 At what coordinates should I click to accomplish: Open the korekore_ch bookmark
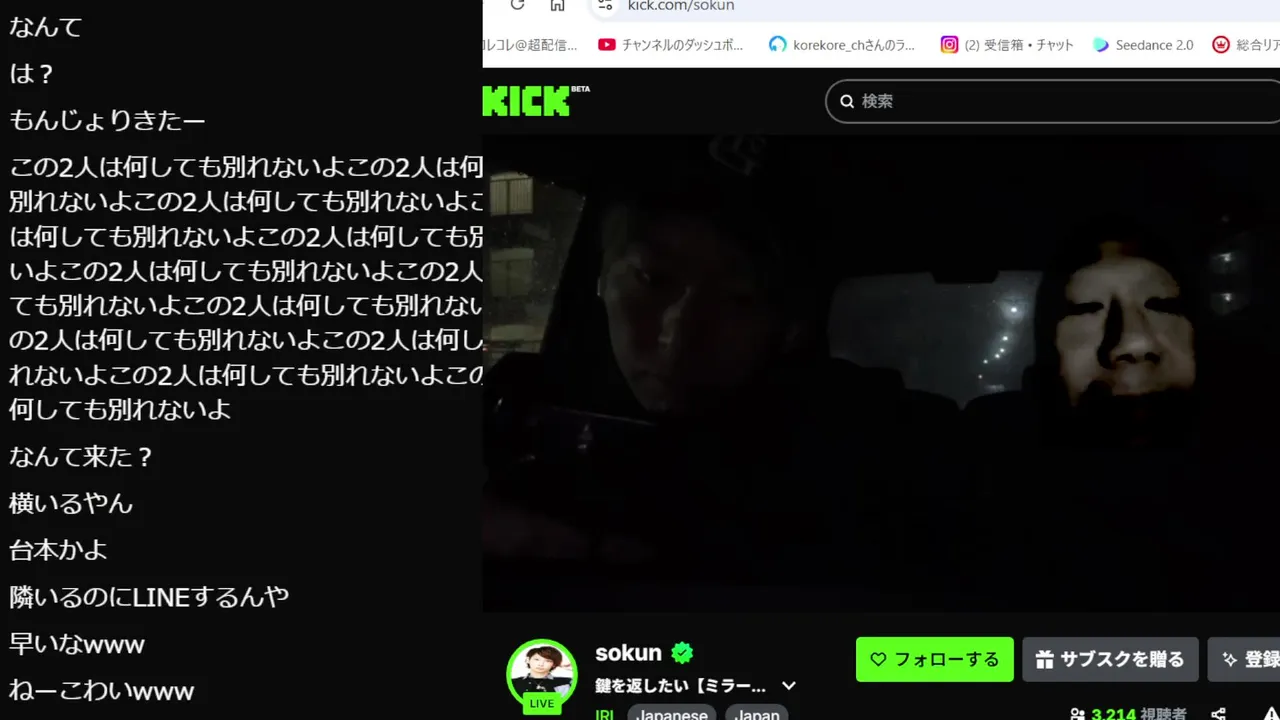[841, 45]
